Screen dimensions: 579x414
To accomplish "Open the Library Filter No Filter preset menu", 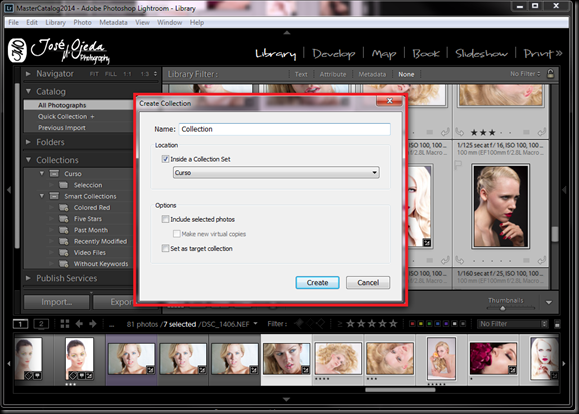I will pos(525,74).
